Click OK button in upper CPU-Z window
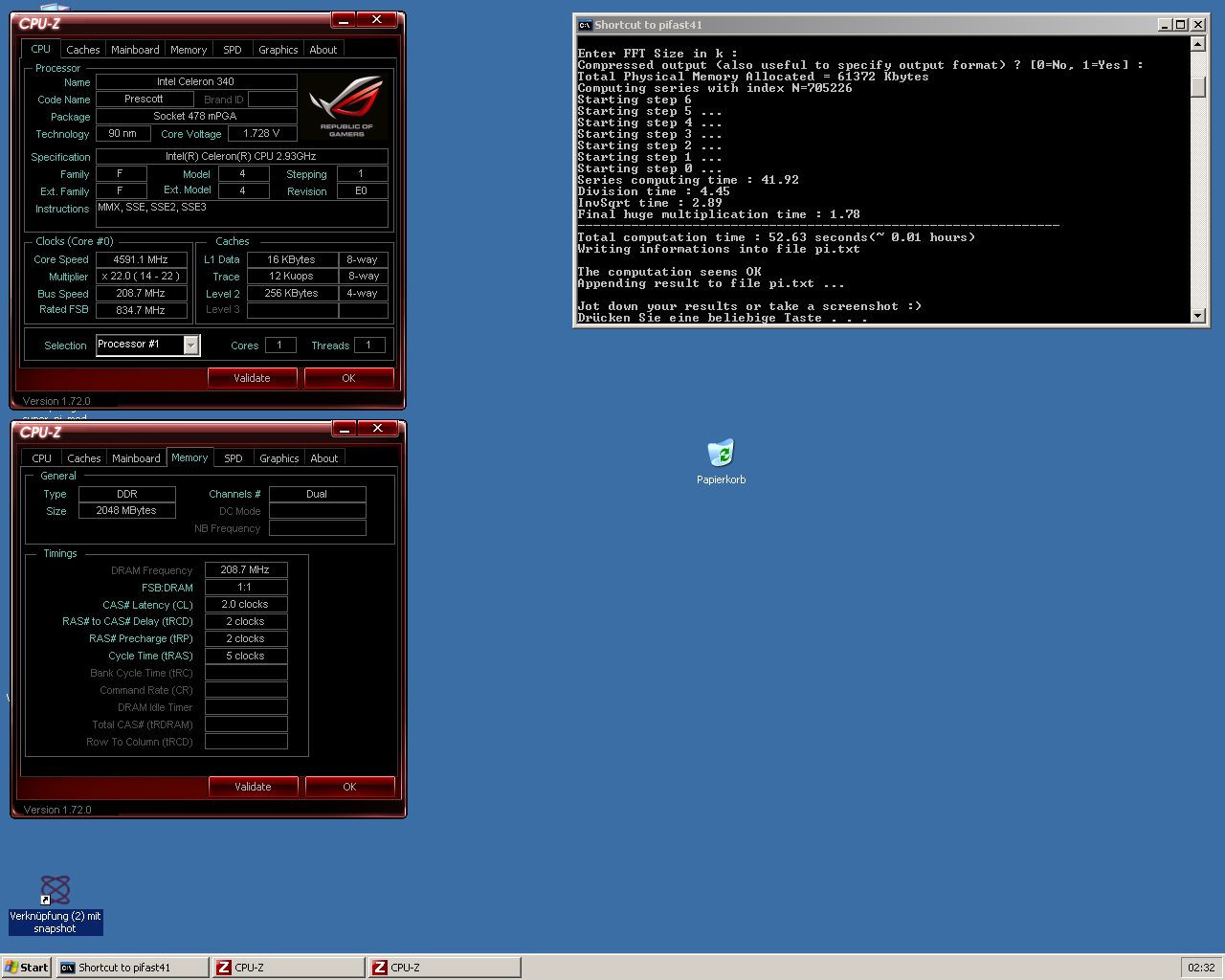This screenshot has width=1225, height=980. point(349,378)
